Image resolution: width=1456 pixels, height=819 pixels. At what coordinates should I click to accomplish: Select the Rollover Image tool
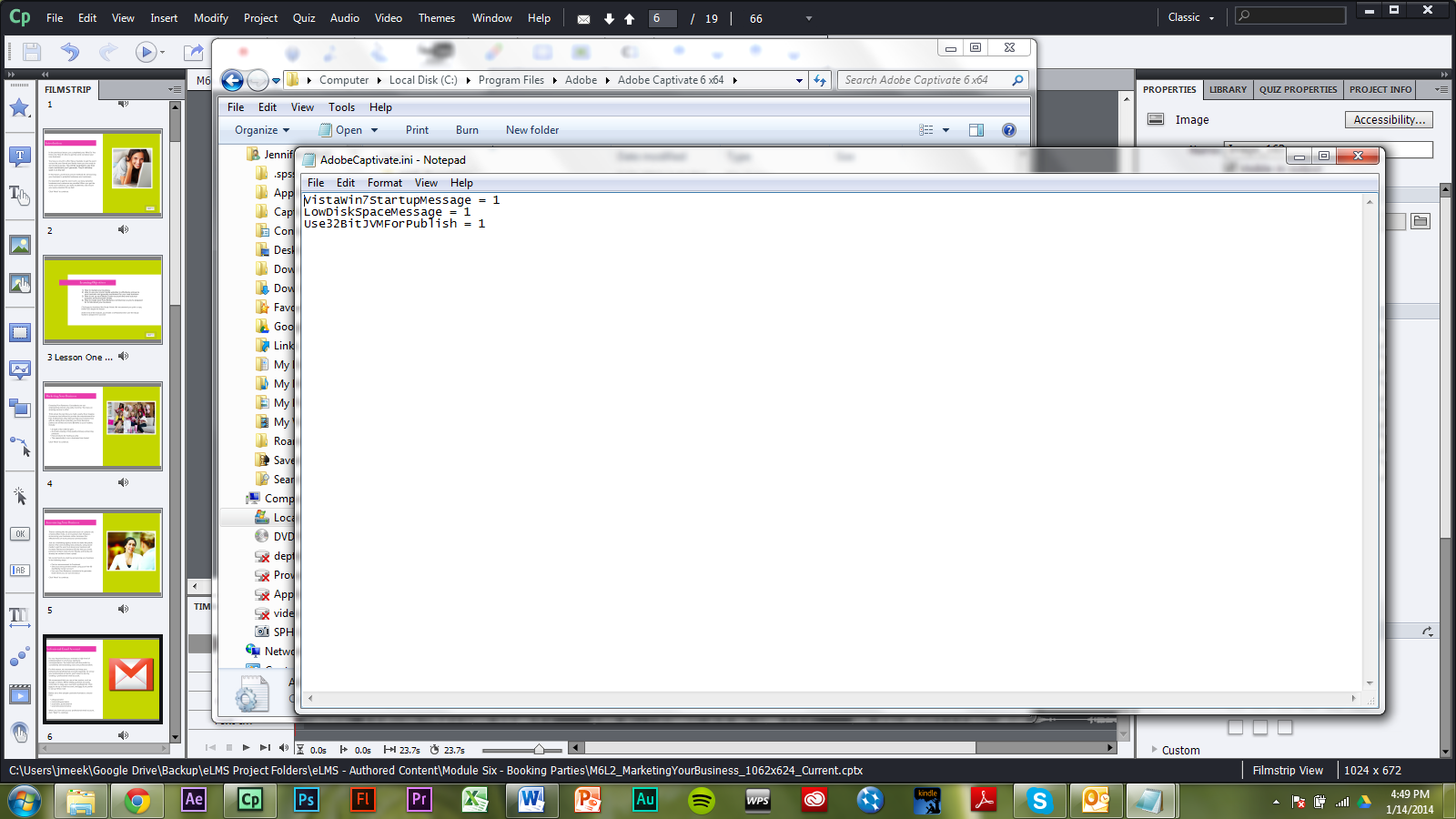(x=20, y=284)
